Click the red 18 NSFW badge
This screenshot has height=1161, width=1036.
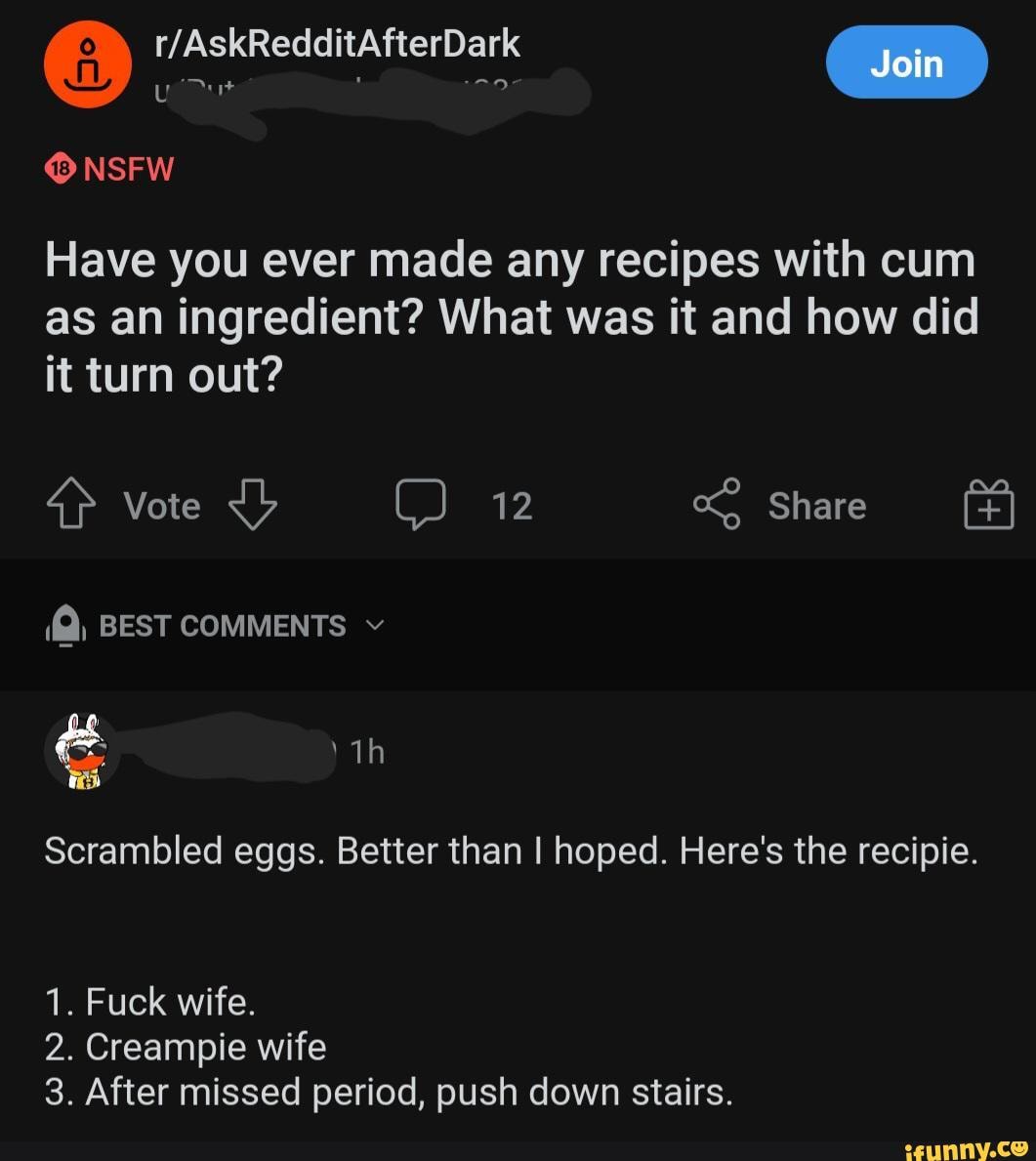tap(60, 169)
